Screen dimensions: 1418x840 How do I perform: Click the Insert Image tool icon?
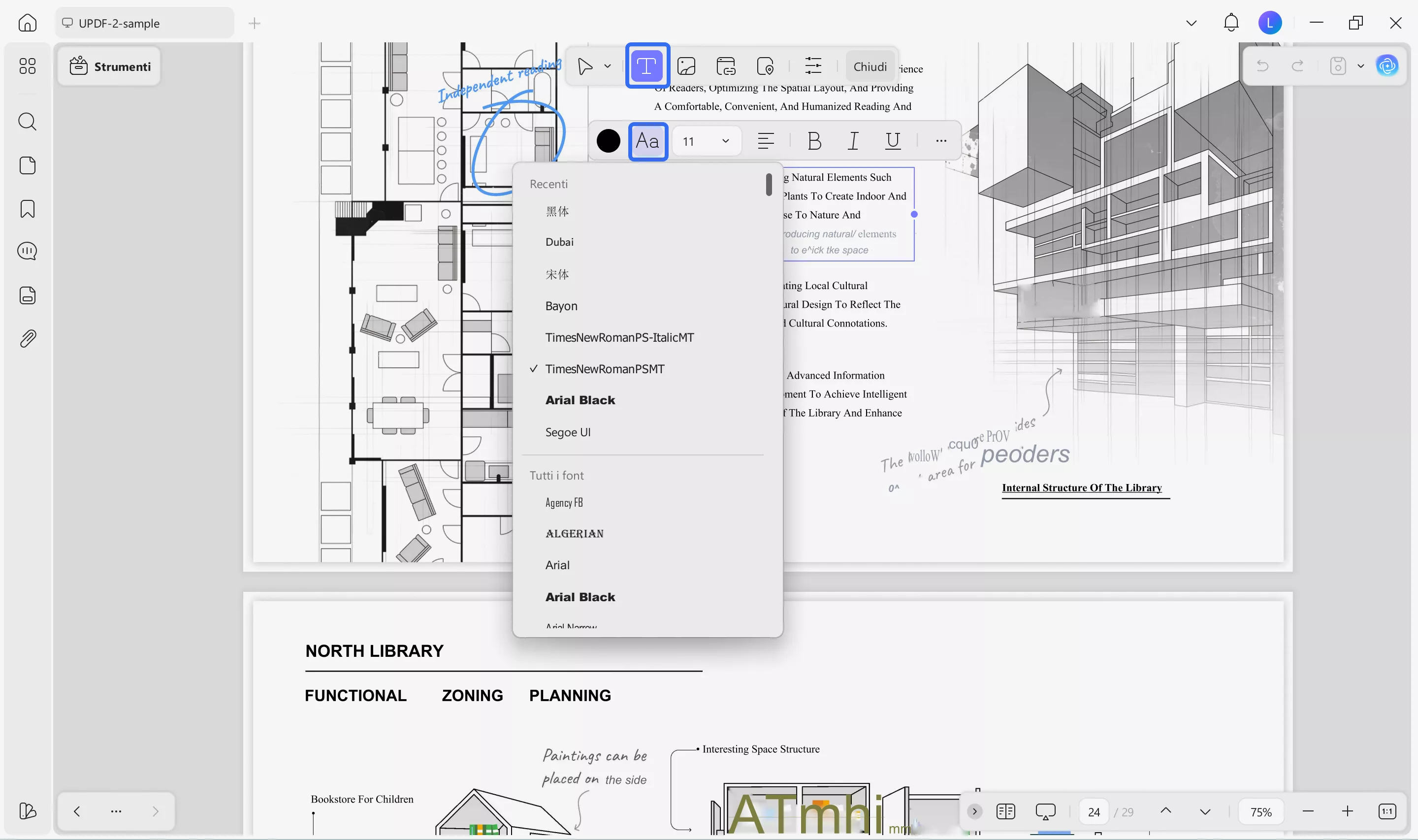click(x=686, y=65)
